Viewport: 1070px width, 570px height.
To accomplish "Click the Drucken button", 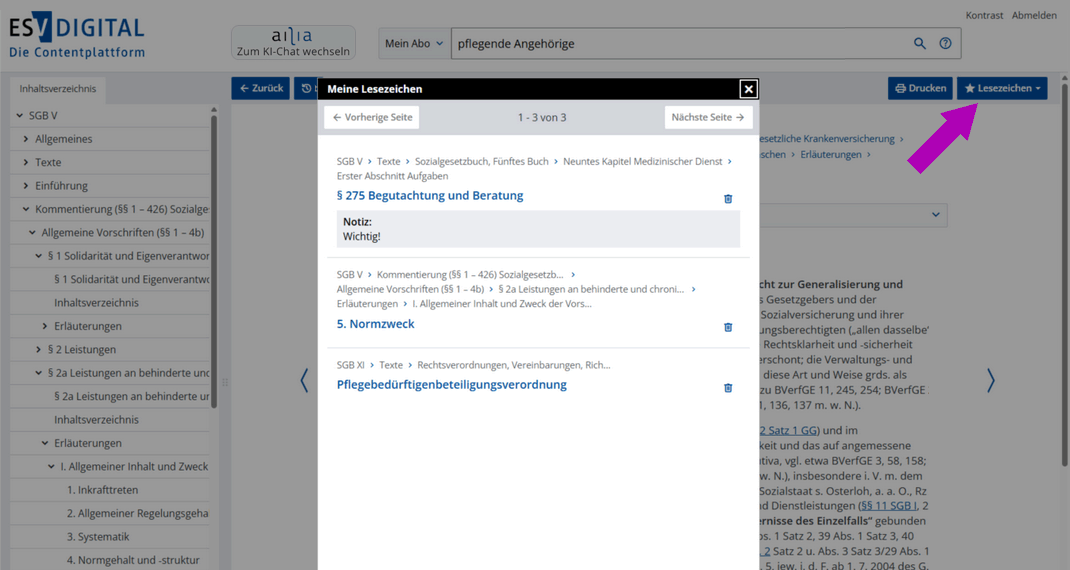I will 919,88.
